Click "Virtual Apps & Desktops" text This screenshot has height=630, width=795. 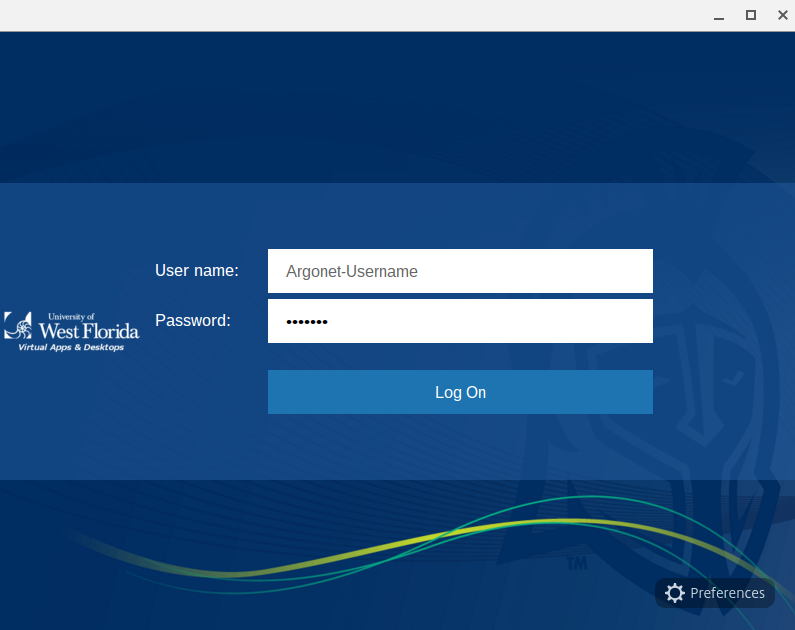click(71, 347)
